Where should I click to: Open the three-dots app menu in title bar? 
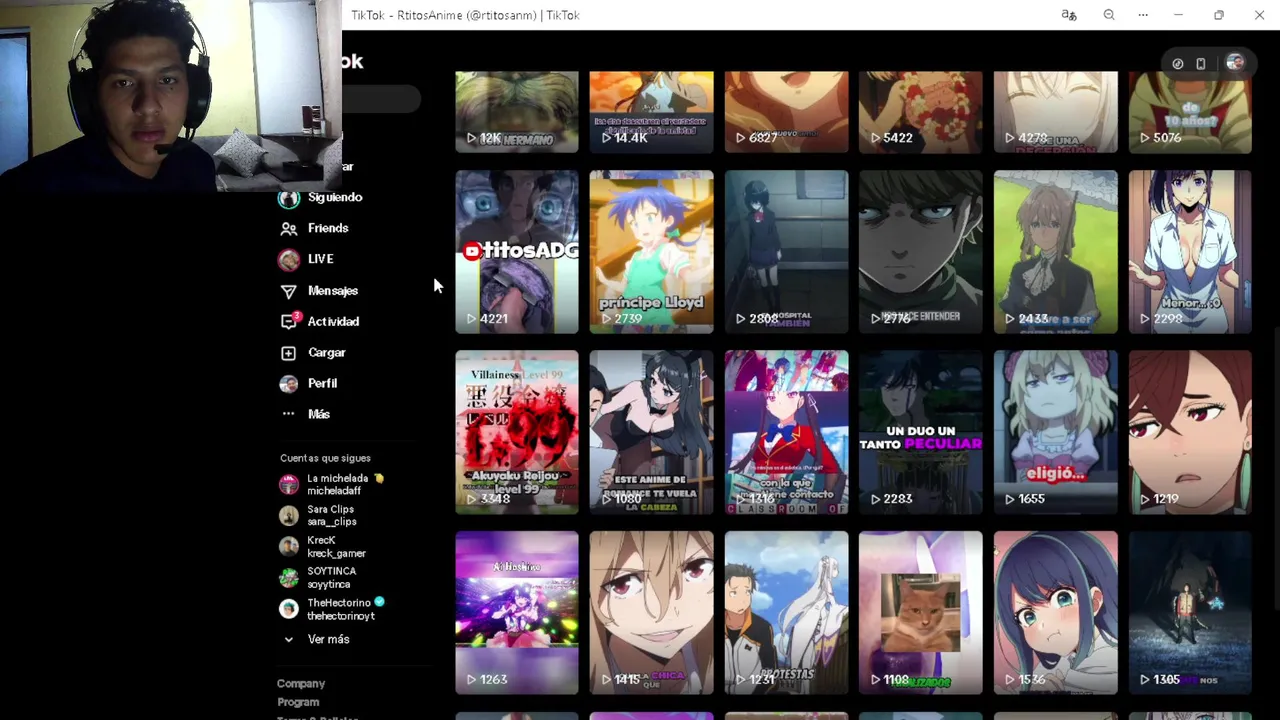click(x=1143, y=15)
